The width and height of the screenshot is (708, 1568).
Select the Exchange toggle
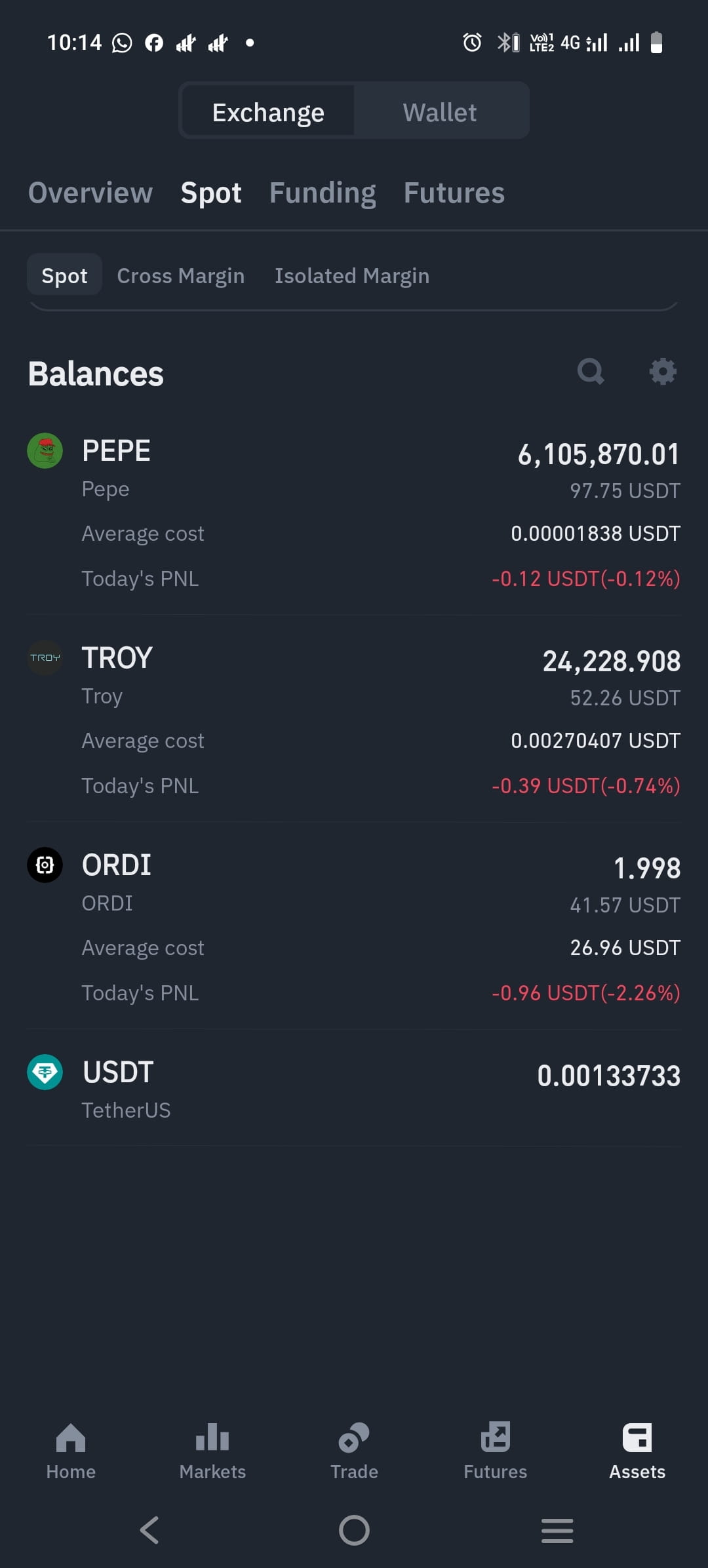pyautogui.click(x=268, y=112)
